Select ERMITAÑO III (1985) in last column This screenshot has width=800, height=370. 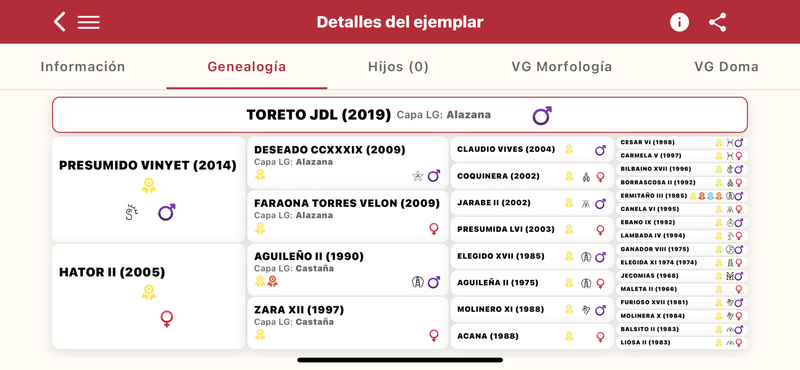click(x=682, y=196)
